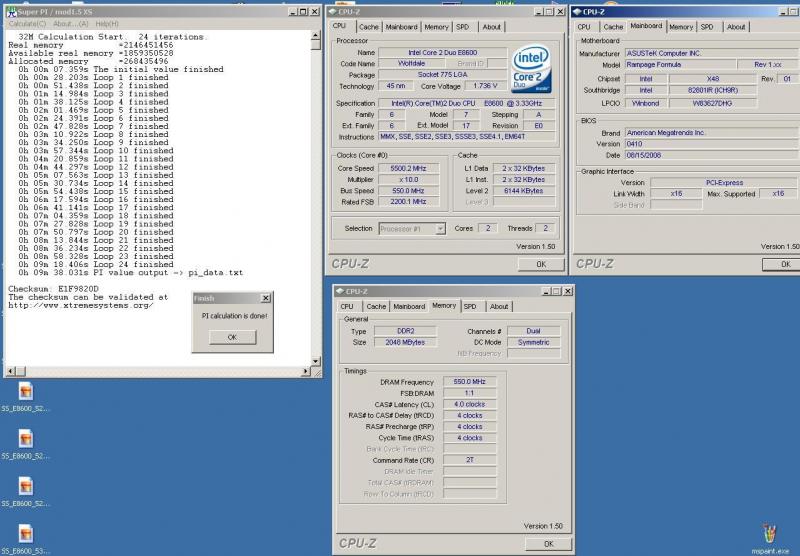The height and width of the screenshot is (556, 800).
Task: Click the CAS# Latency value '4.0 clocks'
Action: point(469,404)
